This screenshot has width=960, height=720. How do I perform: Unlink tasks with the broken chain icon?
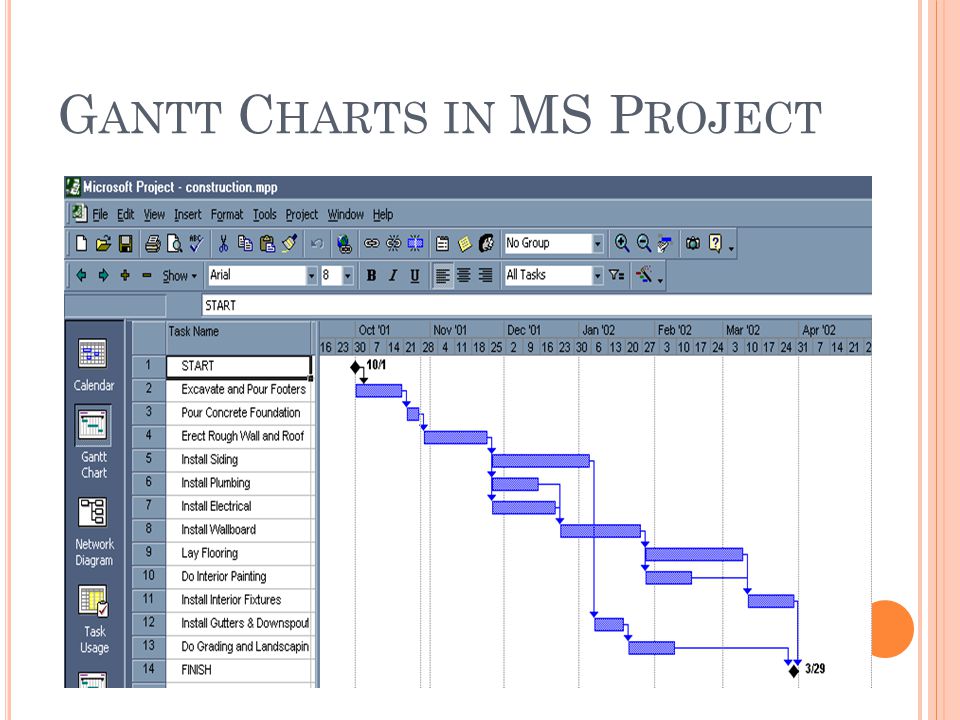pos(394,244)
